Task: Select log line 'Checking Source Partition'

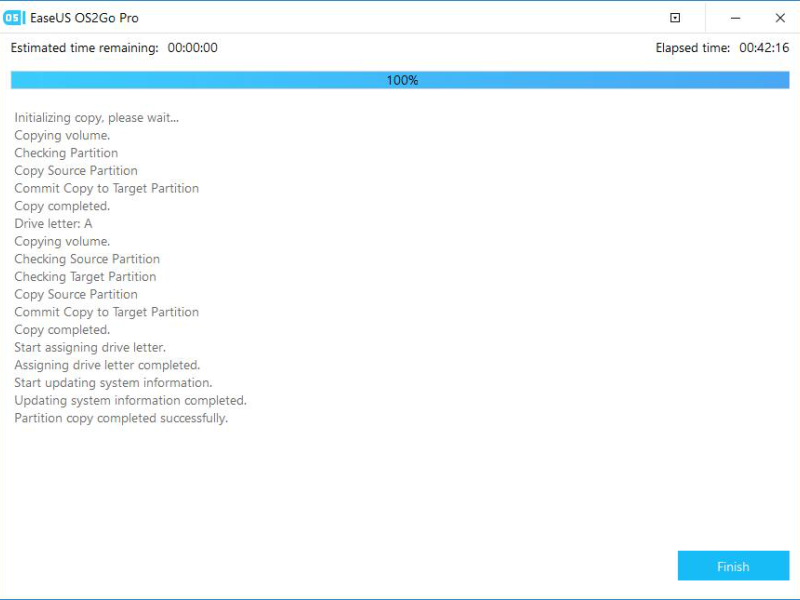Action: click(87, 259)
